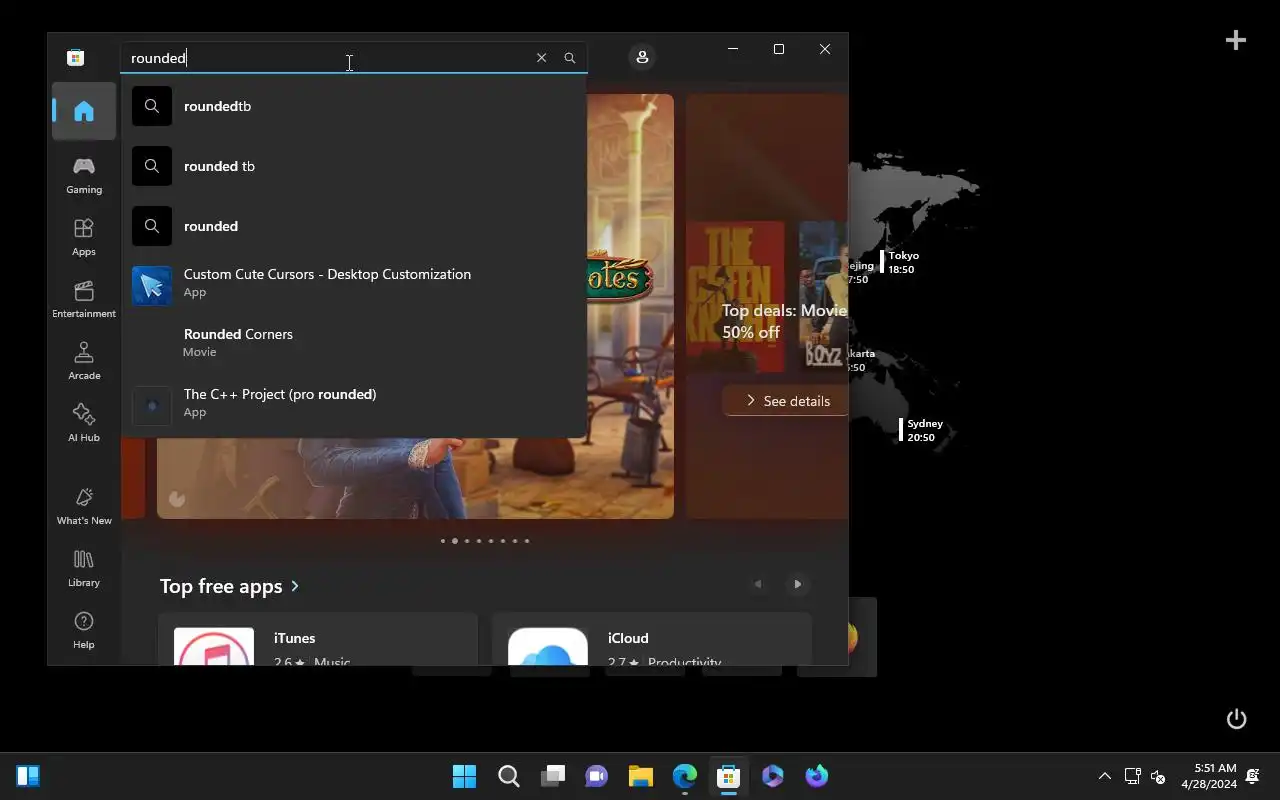Viewport: 1280px width, 800px height.
Task: Expand the Top free apps chevron
Action: 295,586
